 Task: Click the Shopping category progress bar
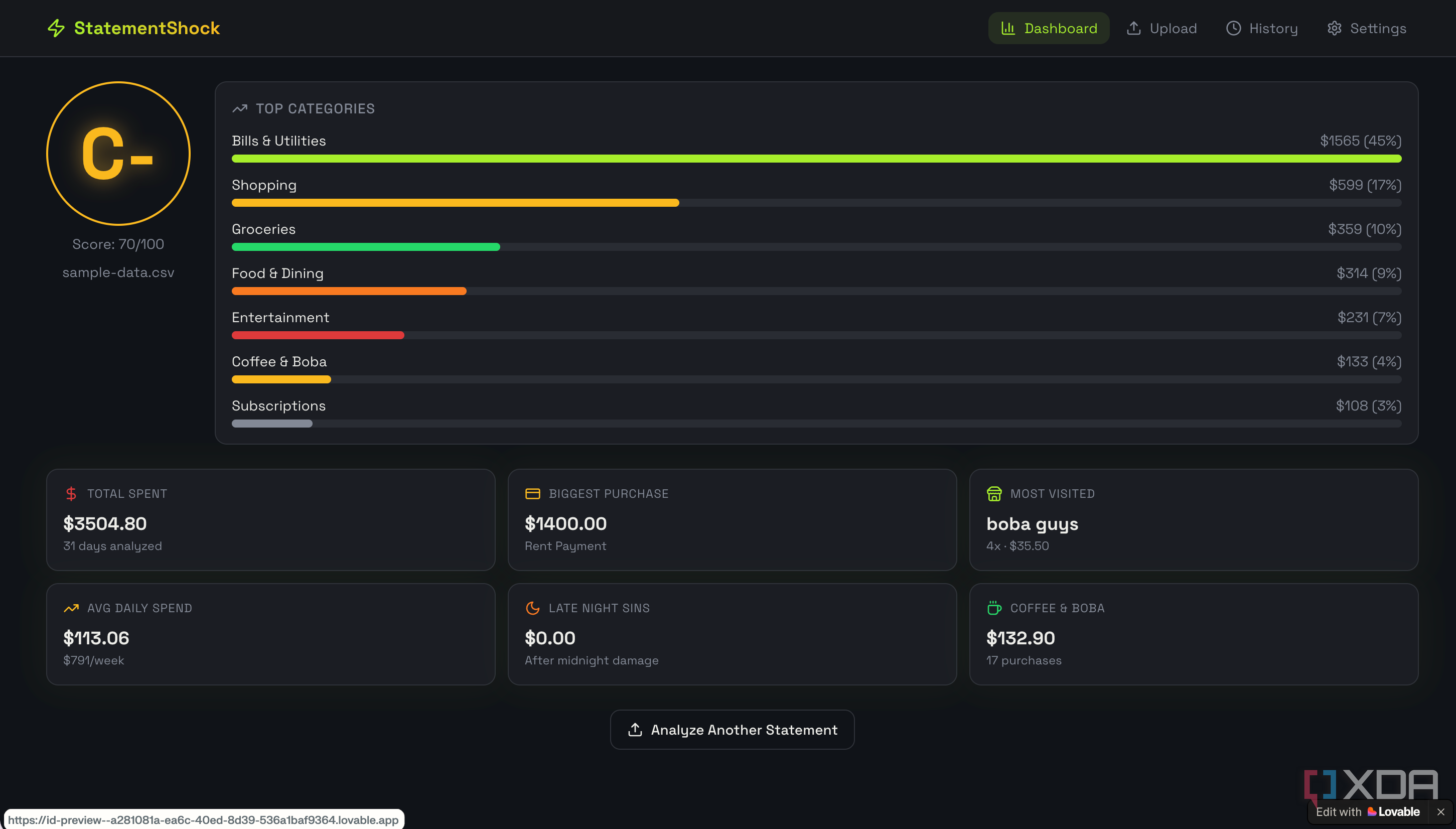point(816,203)
